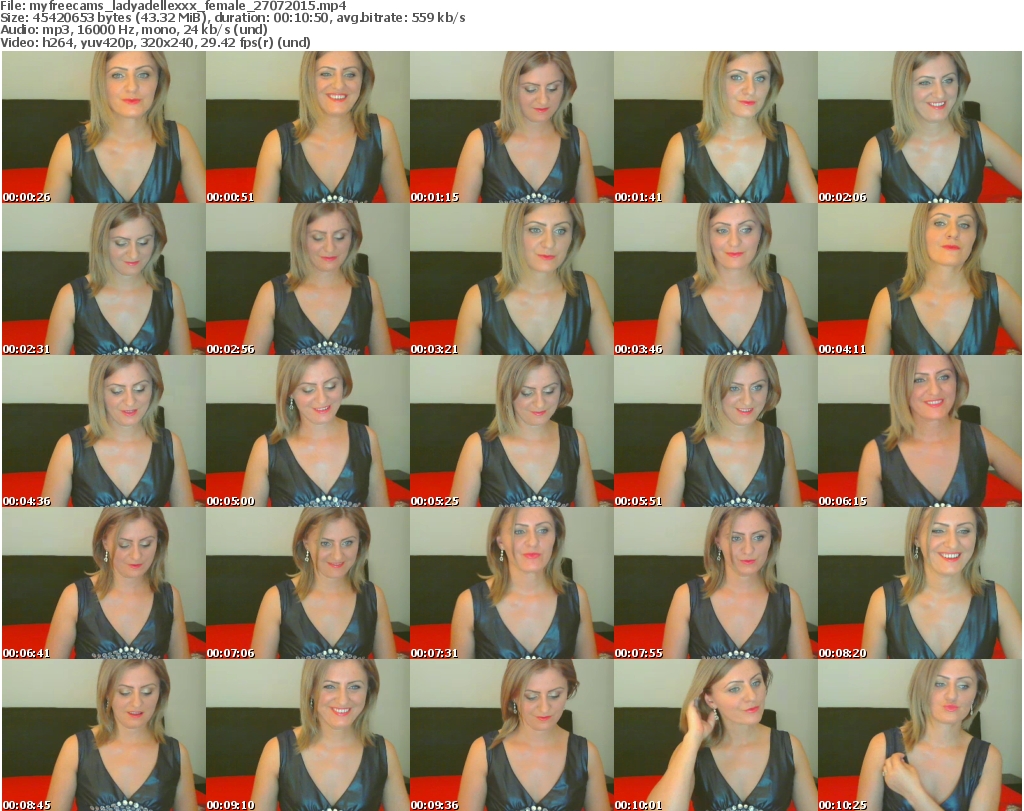The height and width of the screenshot is (811, 1024).
Task: Select the thumbnail stamped 00:02:06
Action: tap(920, 127)
